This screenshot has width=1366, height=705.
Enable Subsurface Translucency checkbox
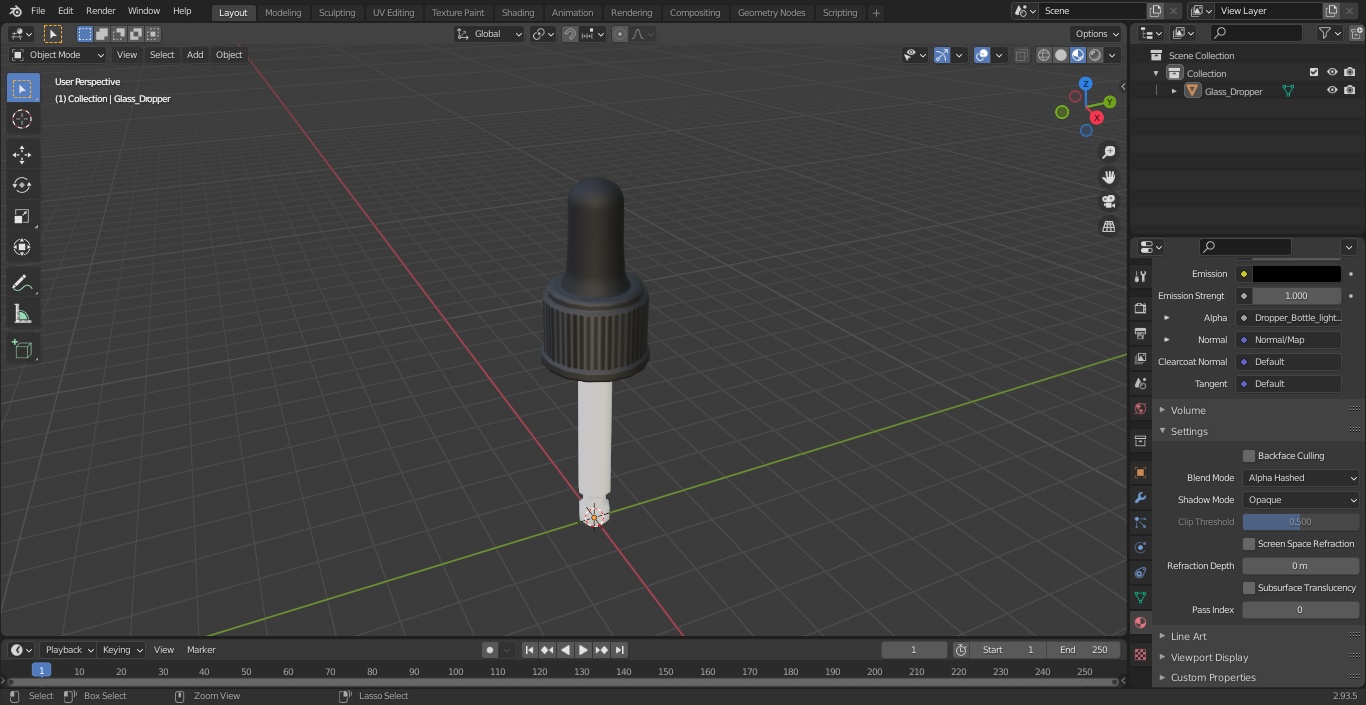click(1249, 587)
